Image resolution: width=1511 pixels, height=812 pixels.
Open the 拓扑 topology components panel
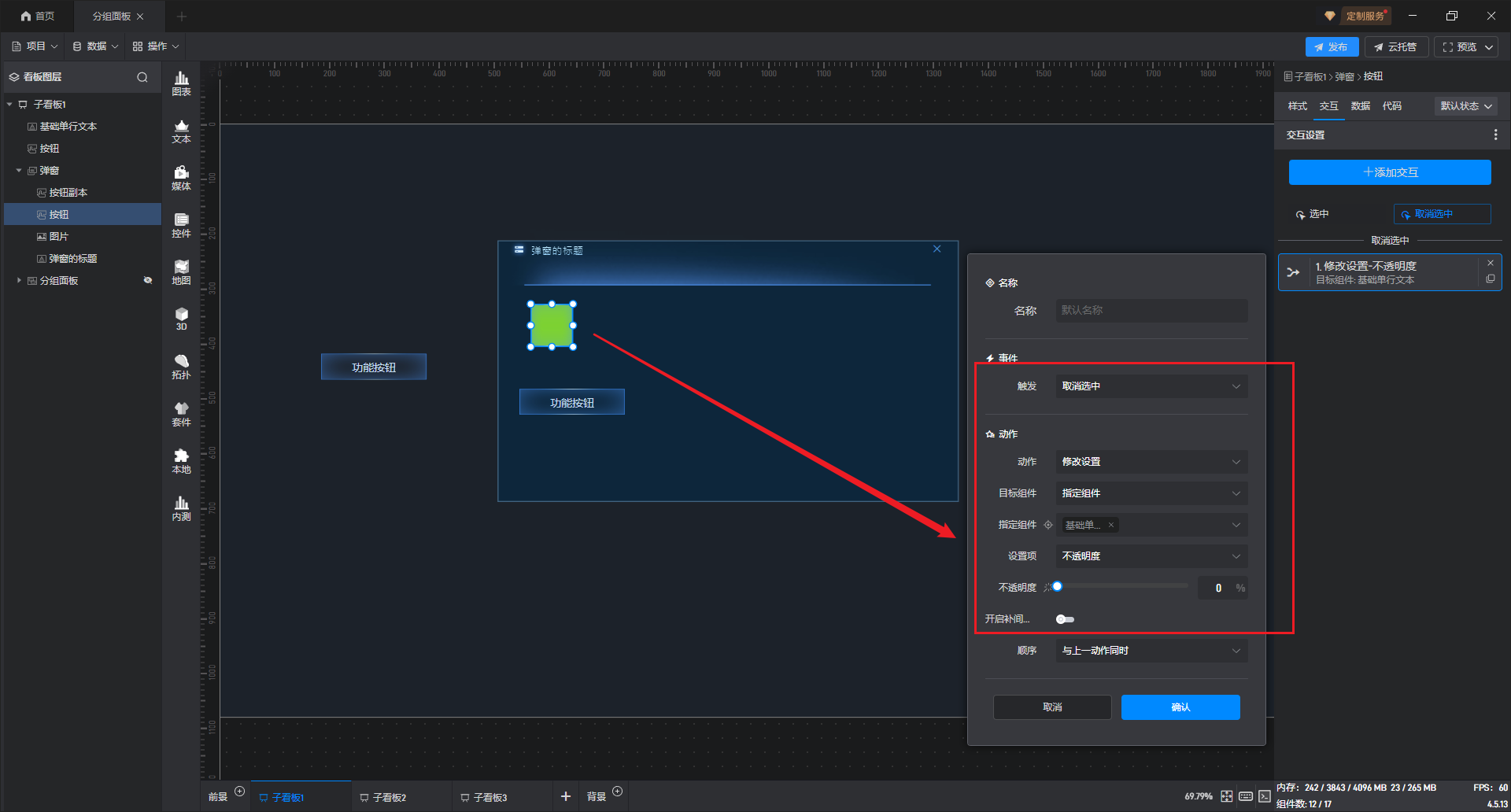[181, 367]
